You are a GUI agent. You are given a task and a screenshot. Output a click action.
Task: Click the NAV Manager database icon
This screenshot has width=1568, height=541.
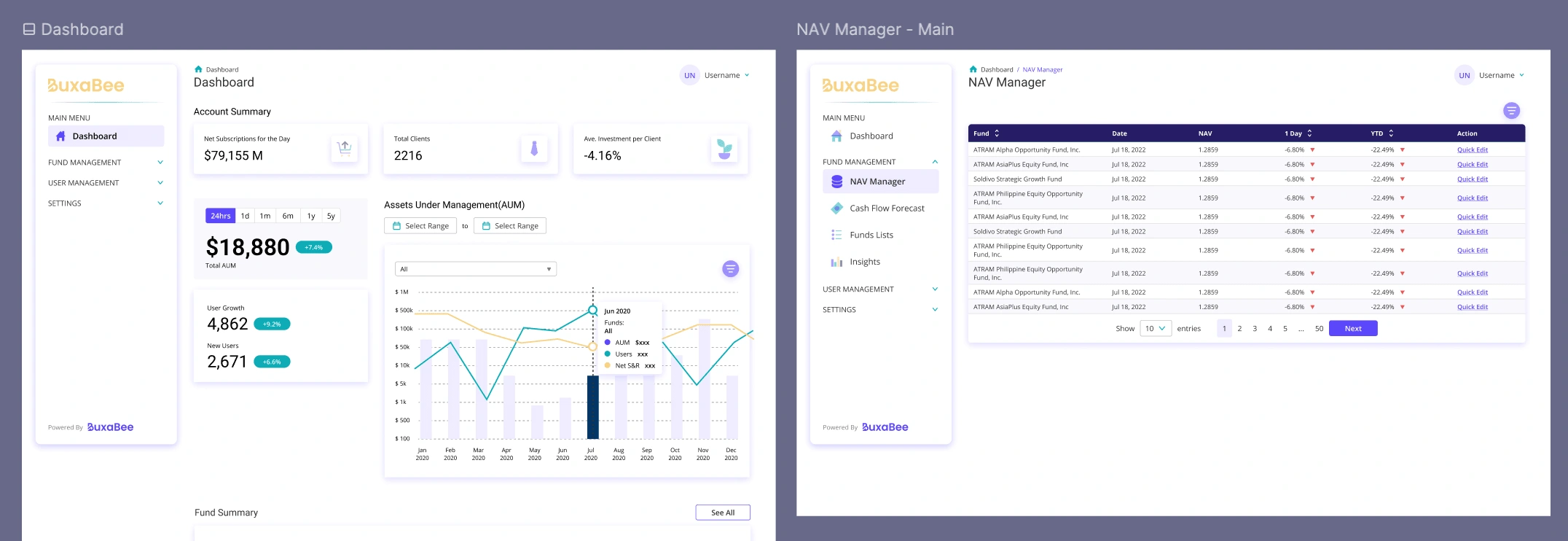point(836,182)
